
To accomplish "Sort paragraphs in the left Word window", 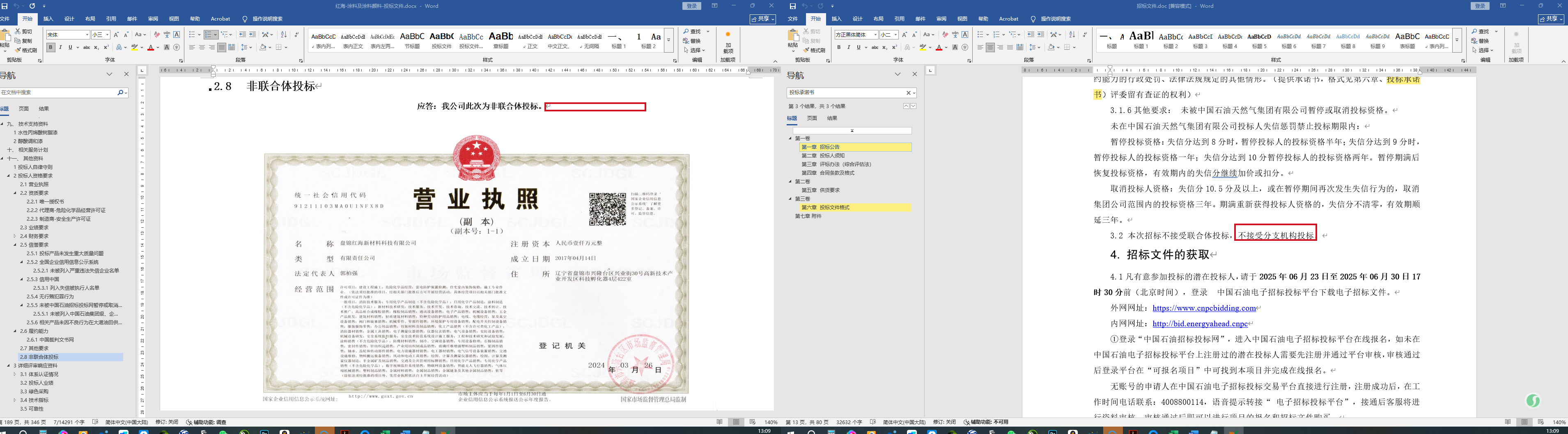I will 283,35.
